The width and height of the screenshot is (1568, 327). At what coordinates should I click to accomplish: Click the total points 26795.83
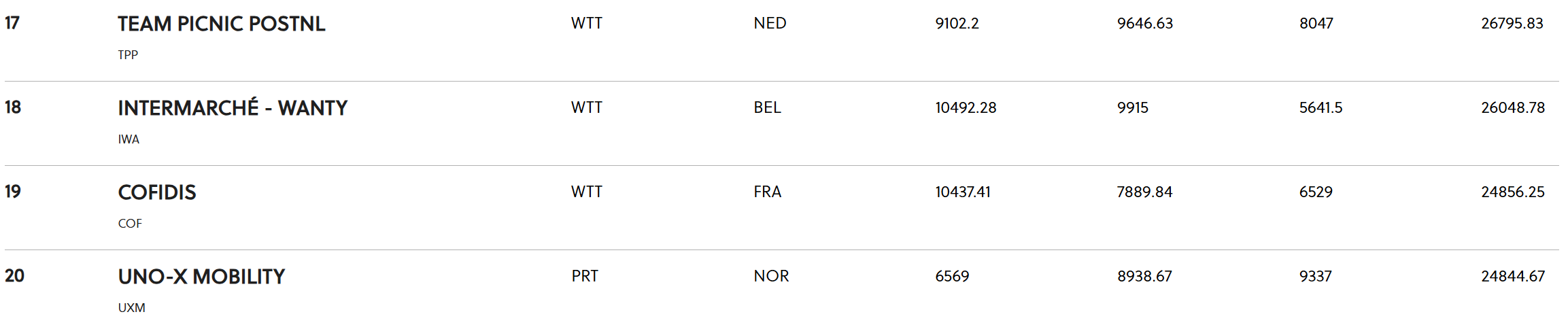pyautogui.click(x=1512, y=23)
